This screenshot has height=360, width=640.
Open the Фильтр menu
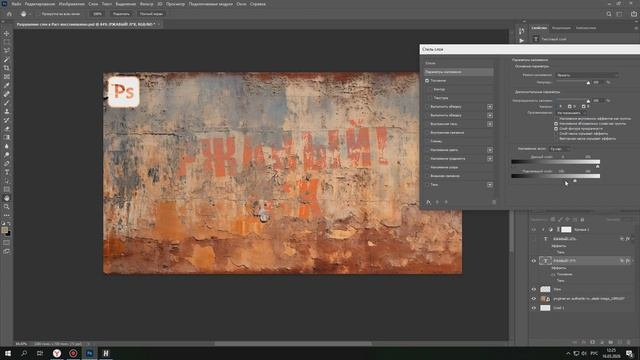coord(147,4)
